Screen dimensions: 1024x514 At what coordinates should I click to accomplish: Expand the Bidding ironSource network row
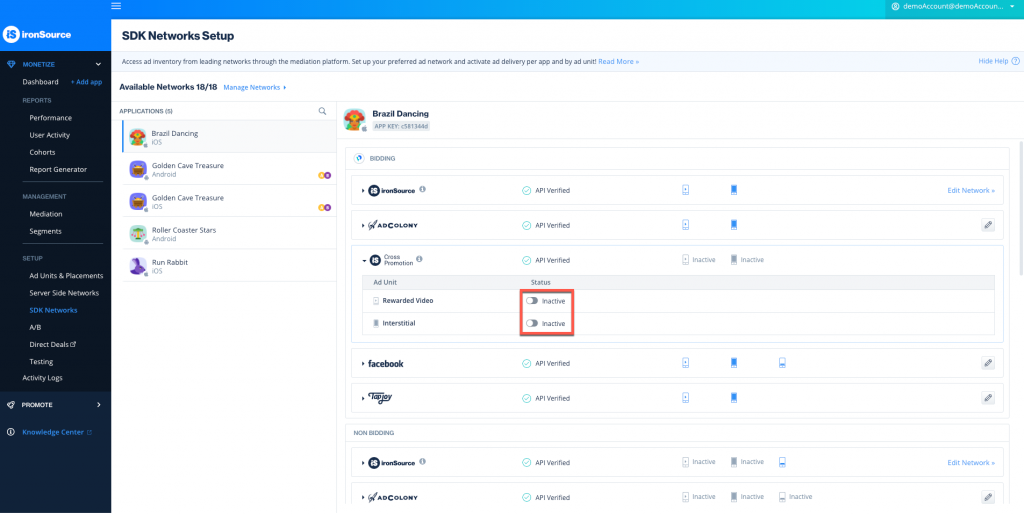click(363, 191)
